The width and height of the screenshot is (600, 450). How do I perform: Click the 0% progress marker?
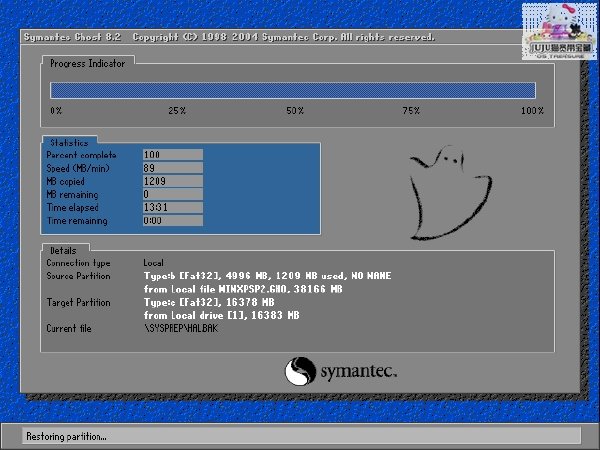pyautogui.click(x=56, y=111)
